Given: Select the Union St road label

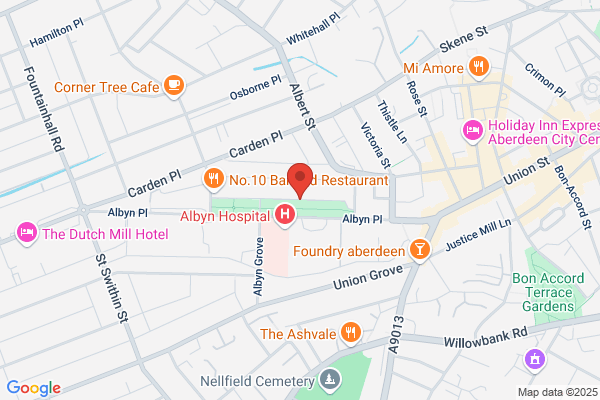Looking at the screenshot, I should pyautogui.click(x=526, y=171).
